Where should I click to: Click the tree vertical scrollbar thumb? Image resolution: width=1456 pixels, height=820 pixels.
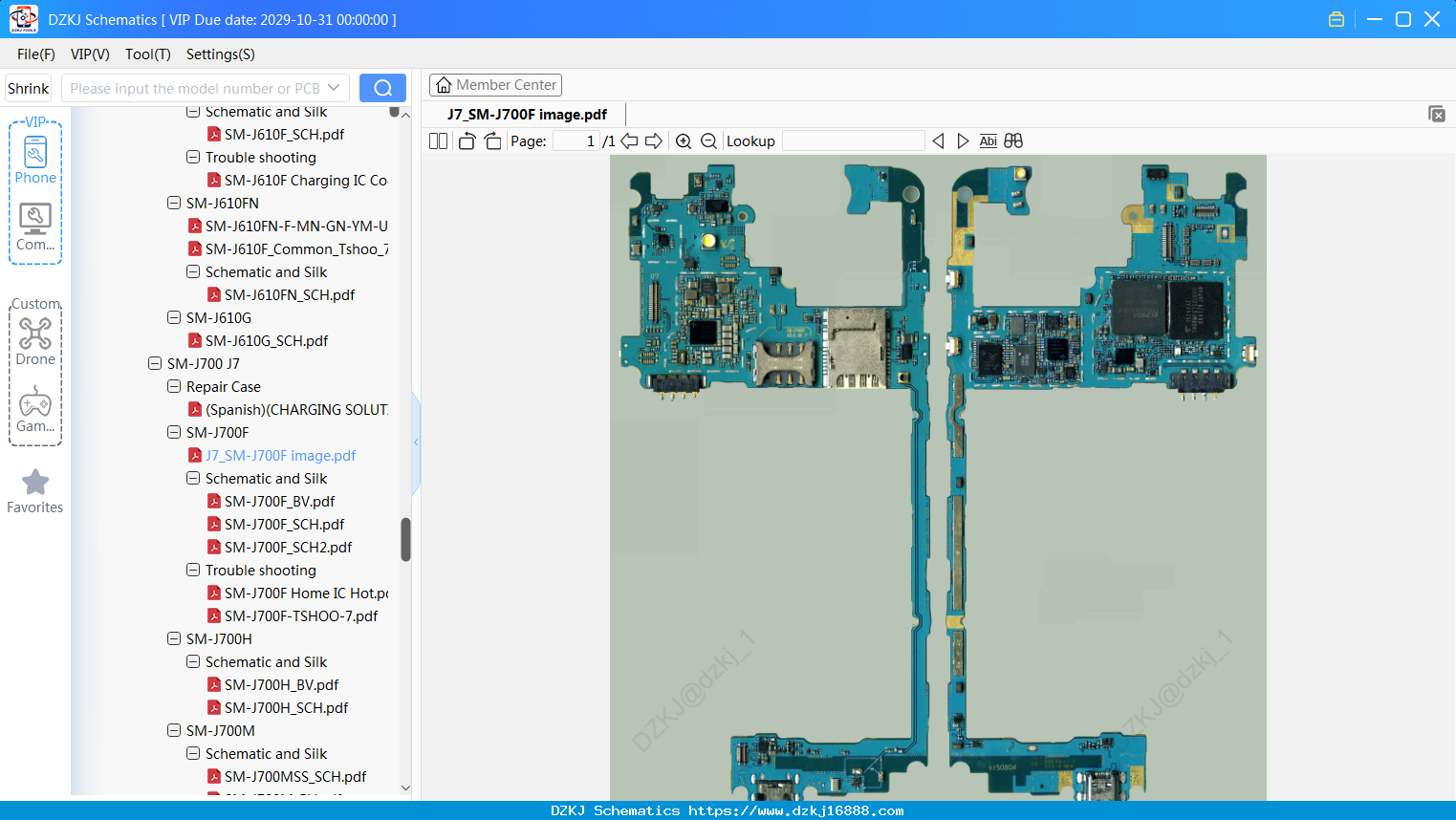tap(405, 540)
